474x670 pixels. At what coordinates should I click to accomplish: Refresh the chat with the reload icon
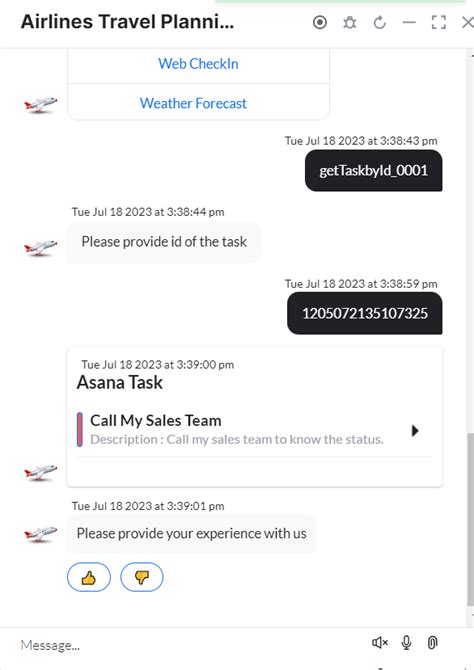pyautogui.click(x=380, y=22)
